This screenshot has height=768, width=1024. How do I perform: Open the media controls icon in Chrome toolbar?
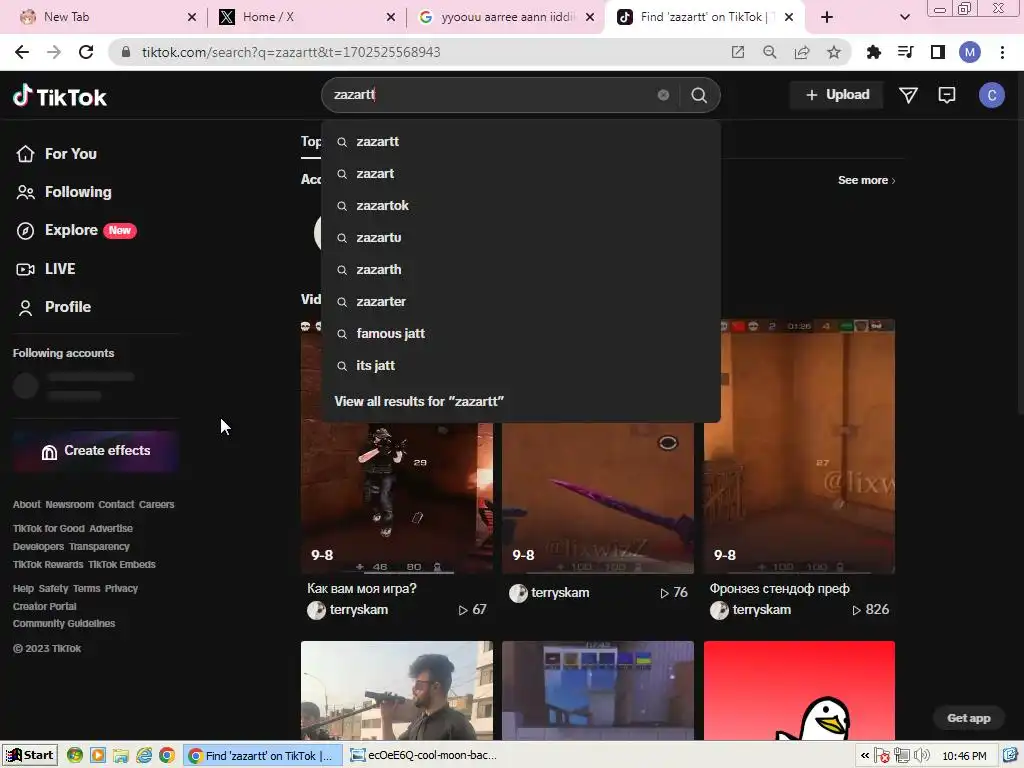click(905, 52)
